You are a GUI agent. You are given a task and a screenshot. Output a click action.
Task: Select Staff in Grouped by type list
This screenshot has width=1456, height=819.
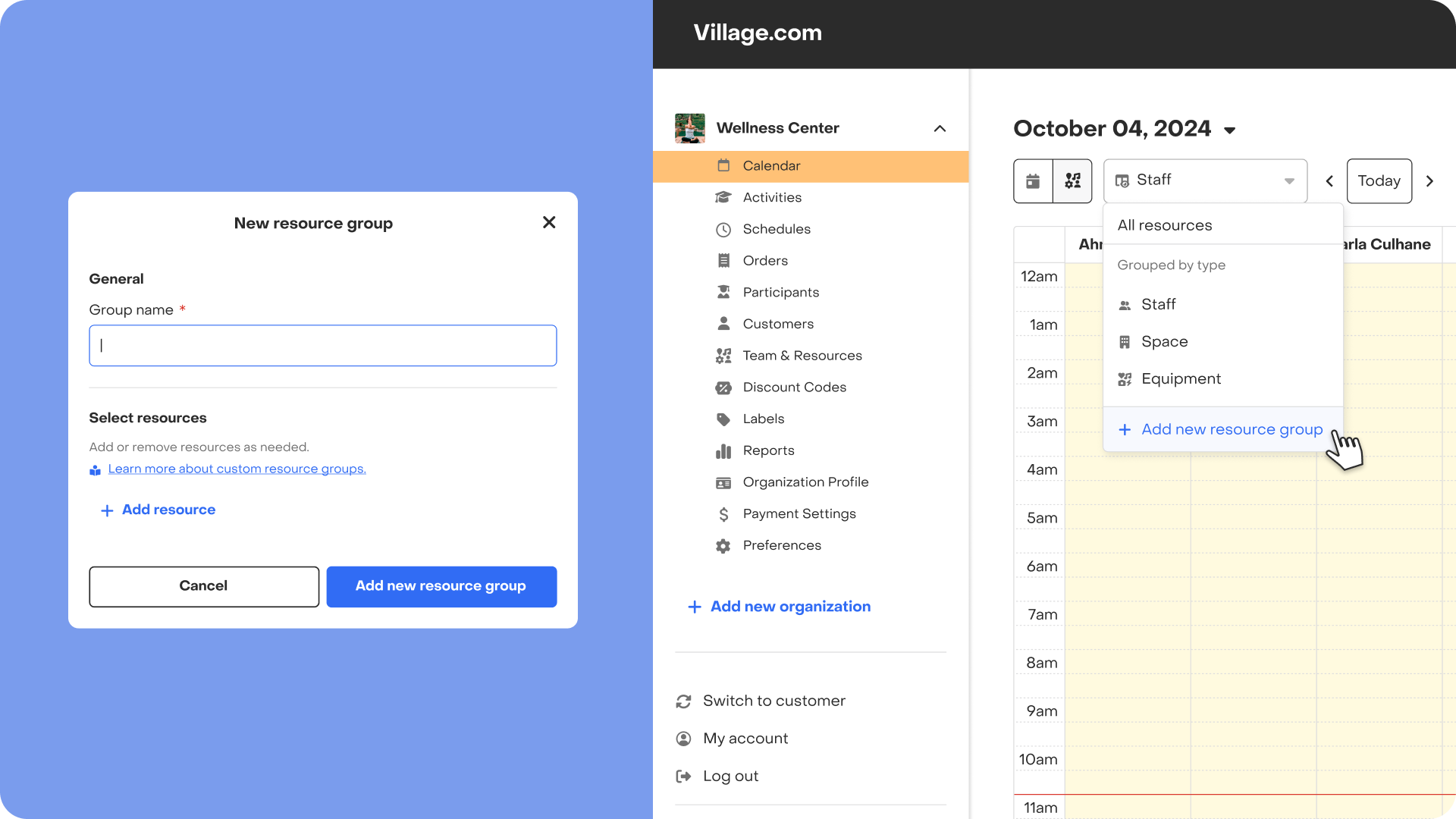coord(1222,305)
